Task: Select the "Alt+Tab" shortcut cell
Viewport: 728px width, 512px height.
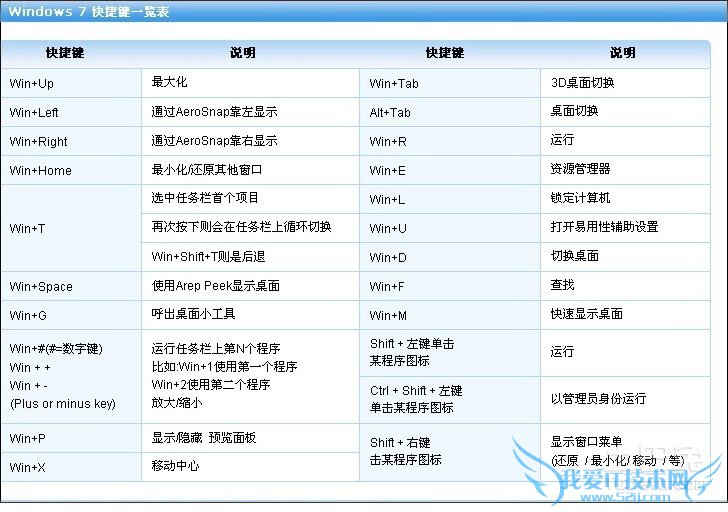Action: [x=450, y=112]
